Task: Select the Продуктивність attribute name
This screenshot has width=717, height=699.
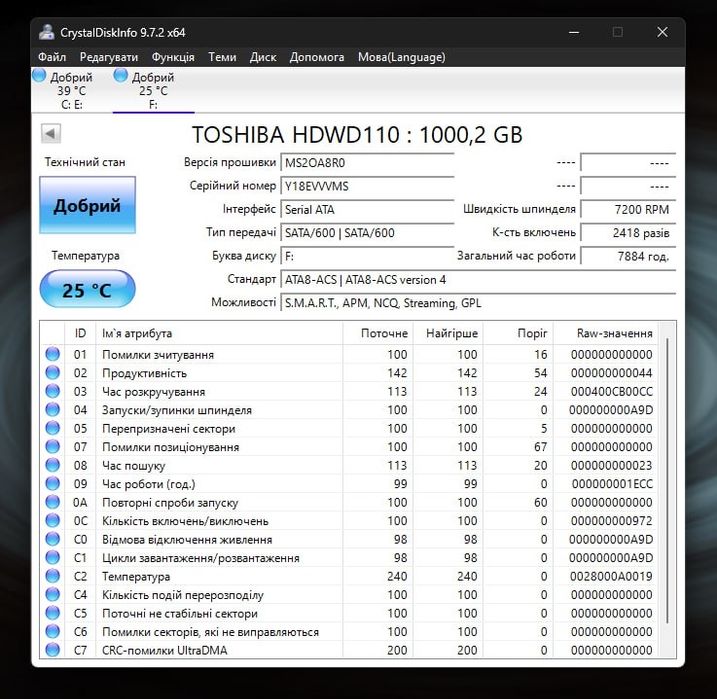Action: pyautogui.click(x=144, y=373)
